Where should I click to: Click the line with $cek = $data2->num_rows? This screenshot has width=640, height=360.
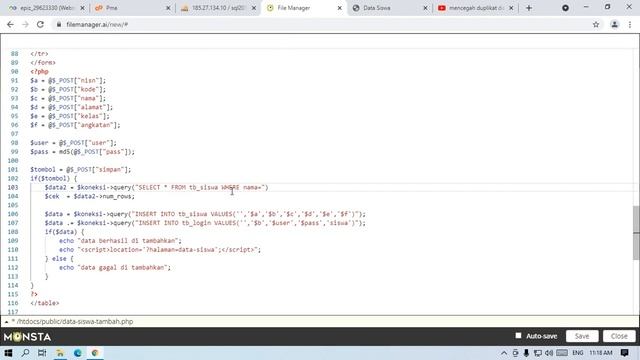[89, 196]
